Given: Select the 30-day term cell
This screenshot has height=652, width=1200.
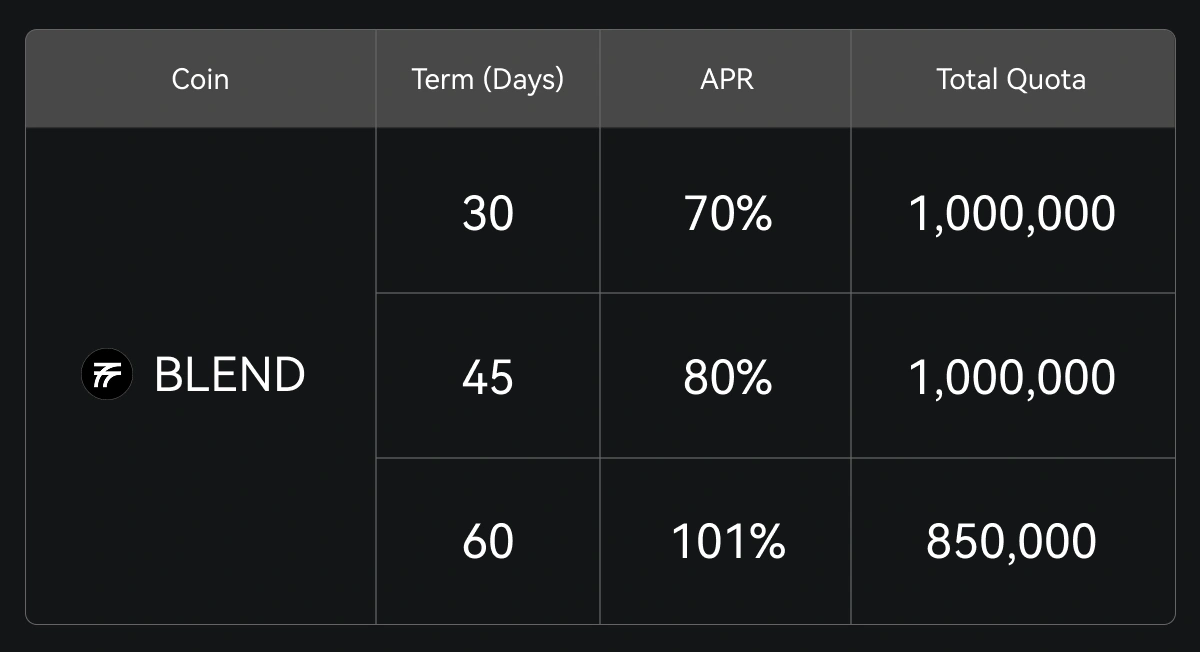Looking at the screenshot, I should click(487, 213).
